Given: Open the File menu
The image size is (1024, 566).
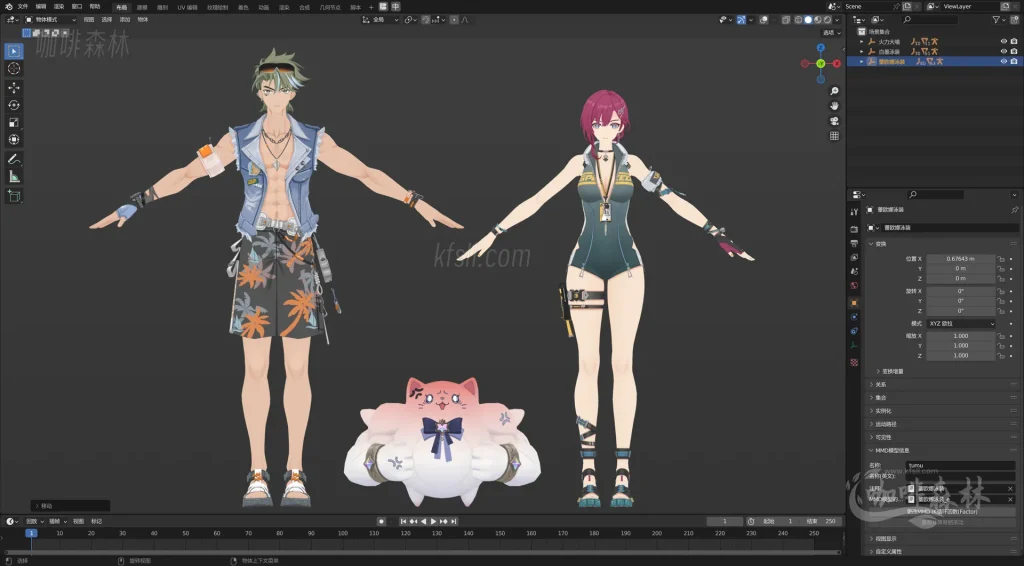Looking at the screenshot, I should click(x=23, y=7).
